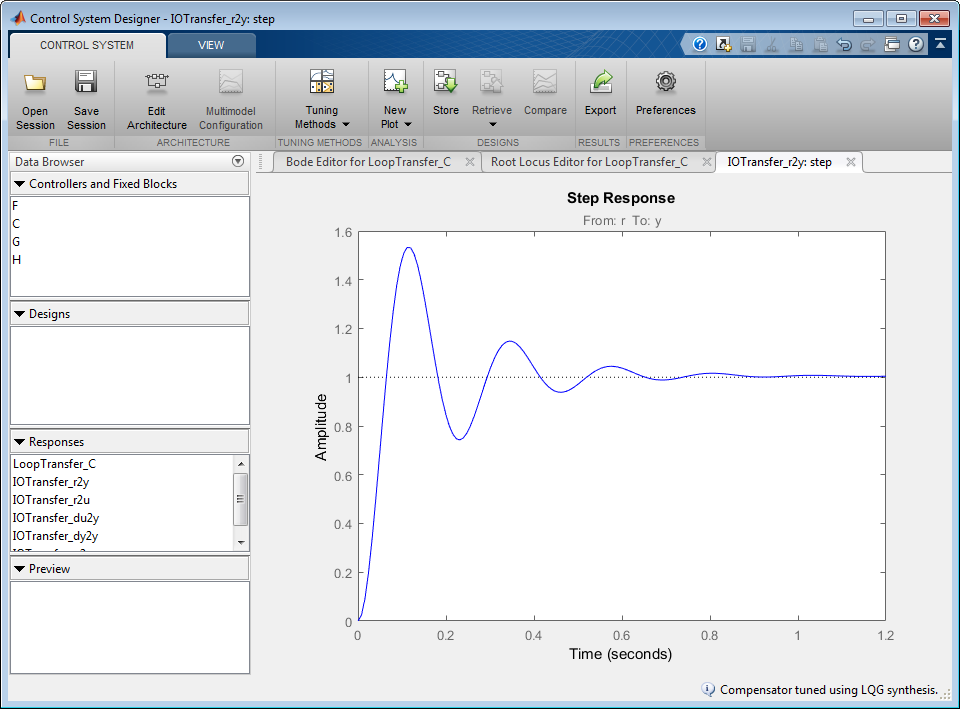Click the undo arrow icon
The image size is (960, 709).
click(x=844, y=44)
